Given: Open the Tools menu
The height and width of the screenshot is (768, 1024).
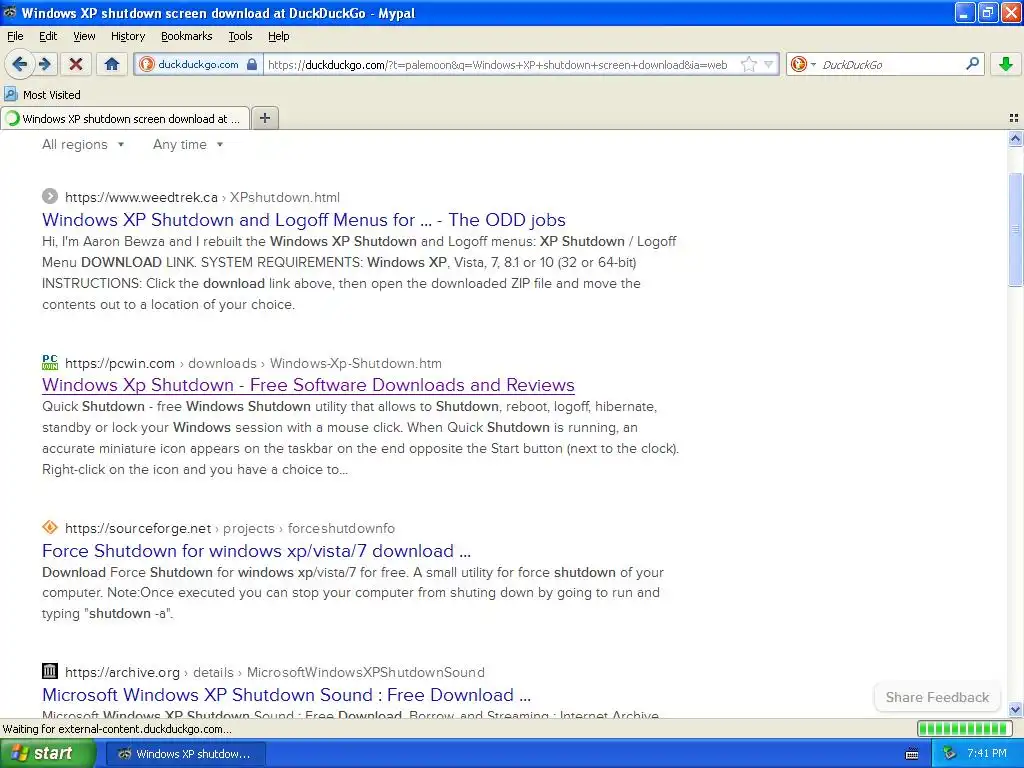Looking at the screenshot, I should pos(240,36).
